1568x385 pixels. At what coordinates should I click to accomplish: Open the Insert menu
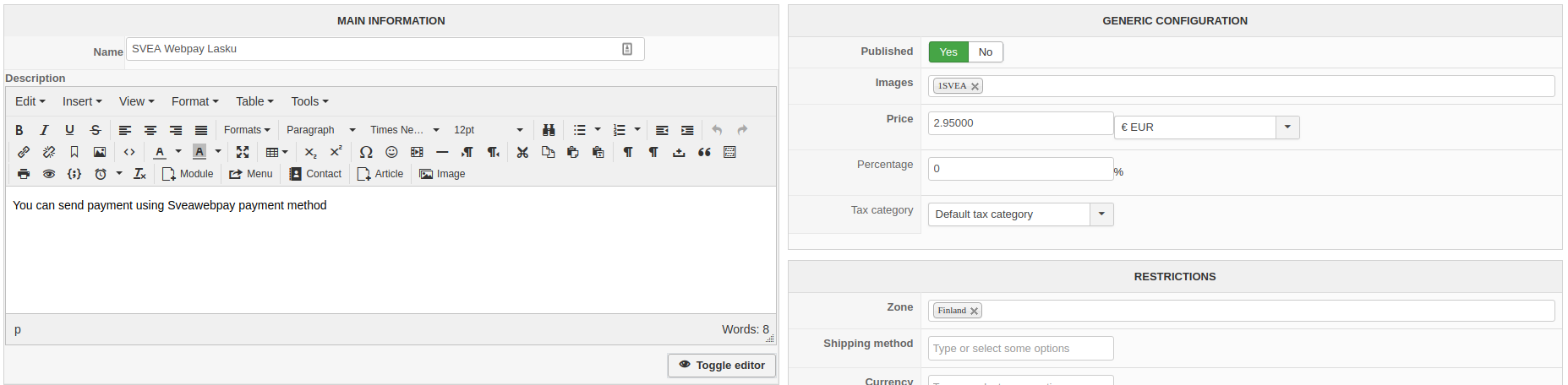point(82,101)
